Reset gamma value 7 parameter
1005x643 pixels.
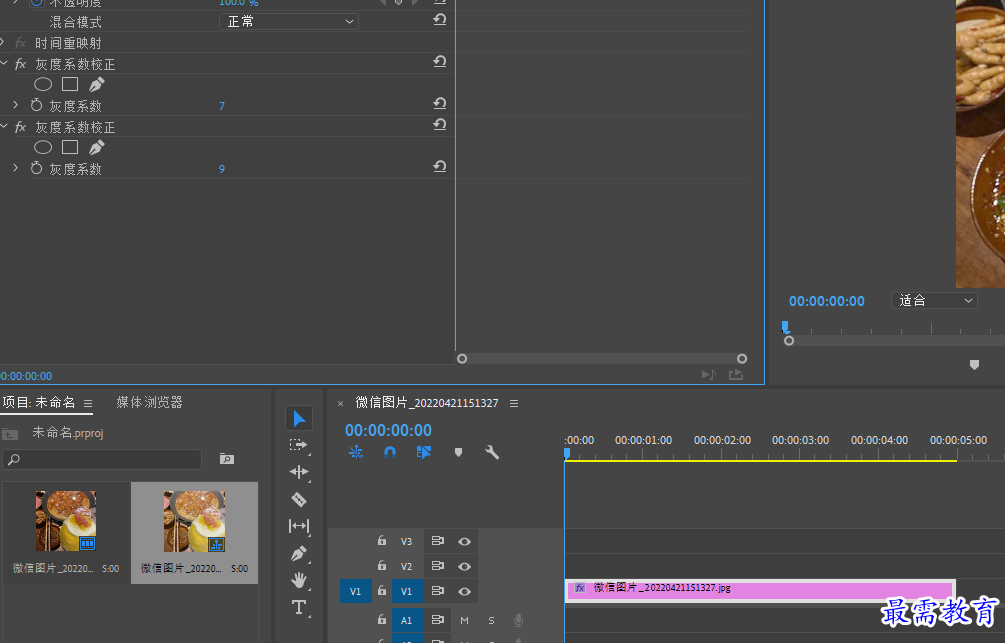coord(440,103)
